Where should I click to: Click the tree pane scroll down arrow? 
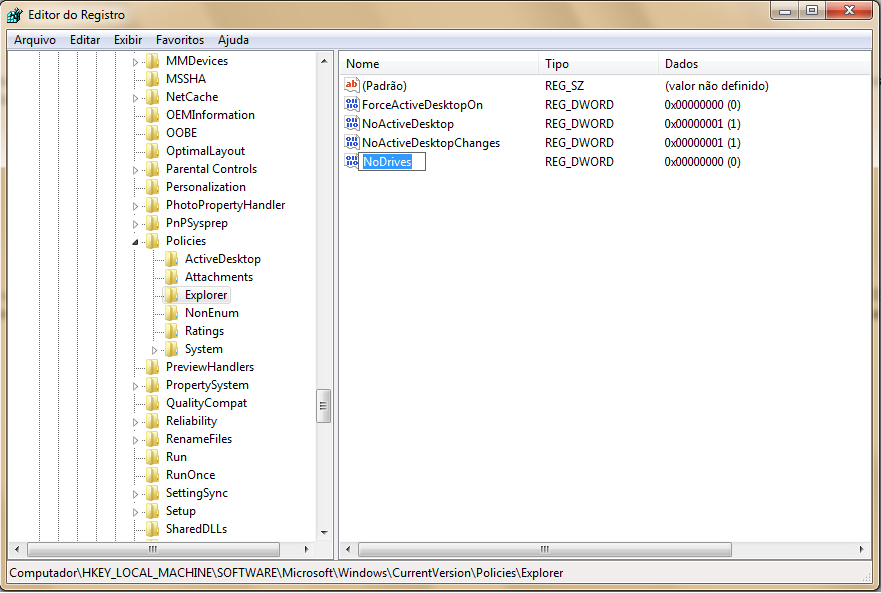tap(324, 532)
